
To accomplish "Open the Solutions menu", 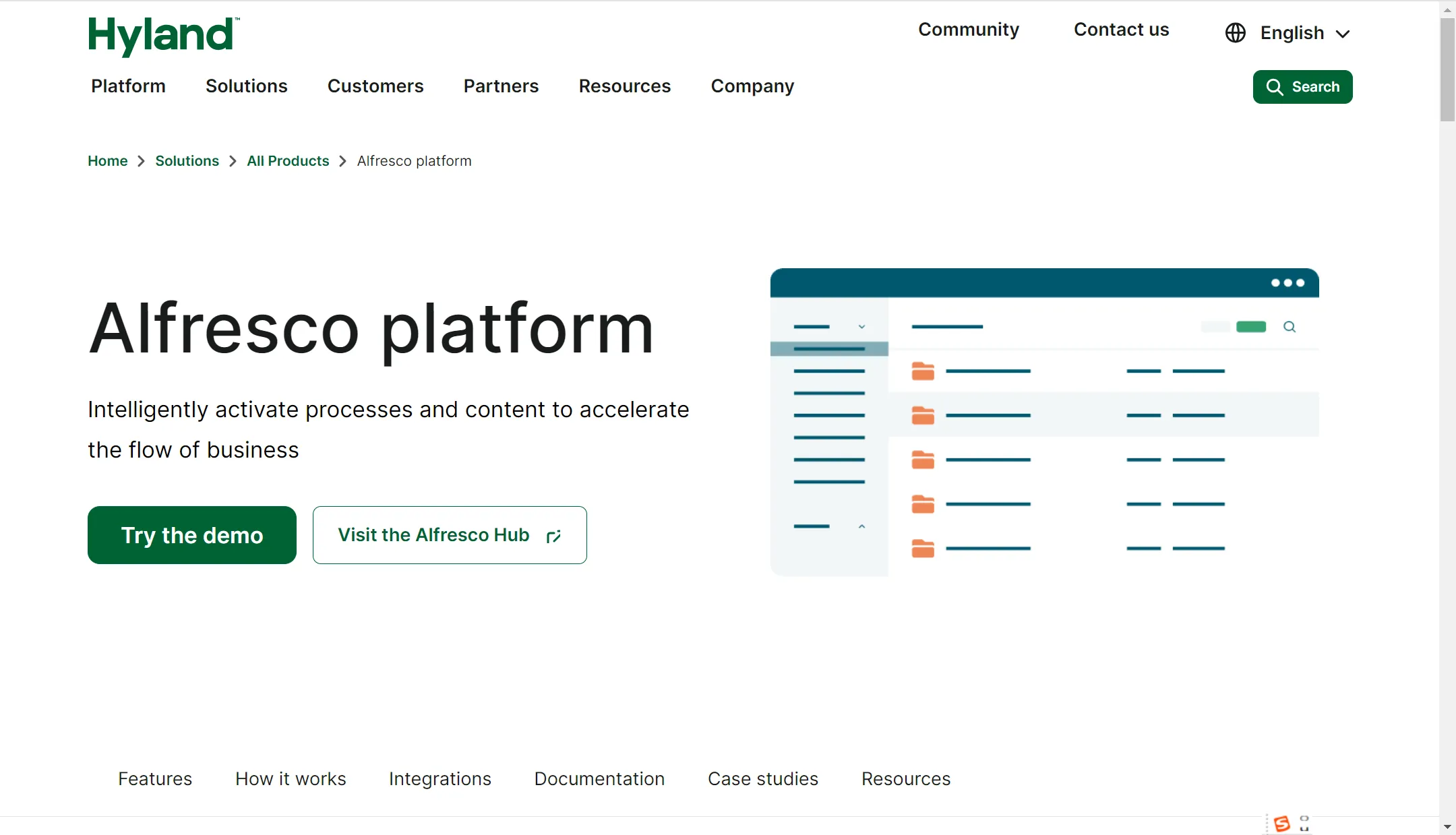I will coord(246,86).
